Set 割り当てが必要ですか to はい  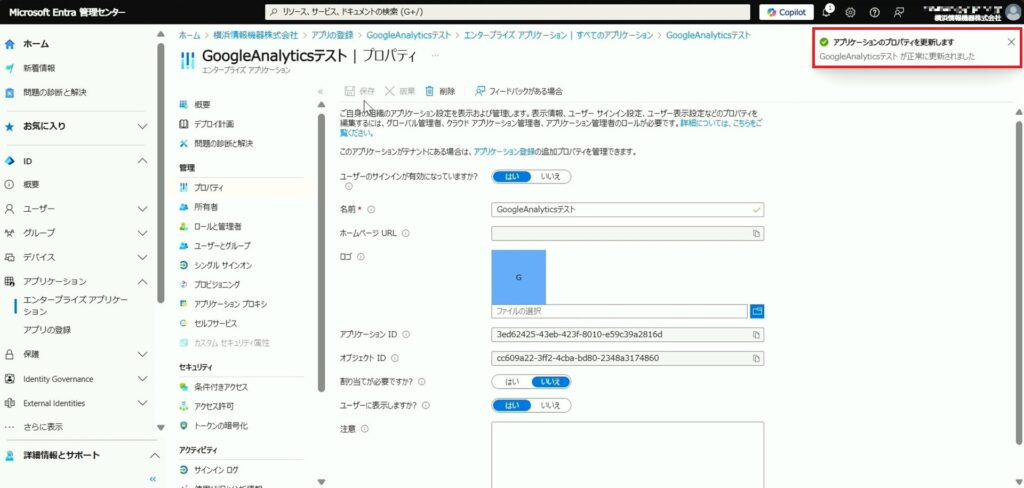pos(512,382)
